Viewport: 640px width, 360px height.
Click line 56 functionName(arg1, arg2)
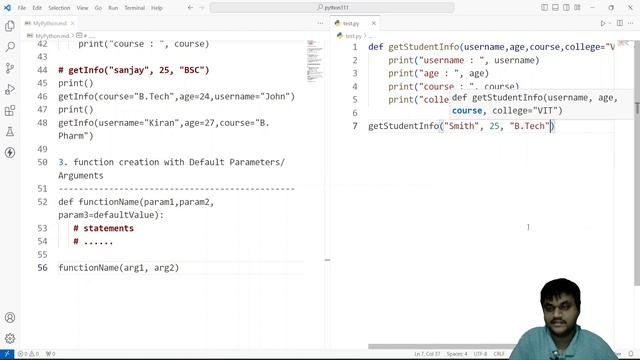pyautogui.click(x=118, y=268)
